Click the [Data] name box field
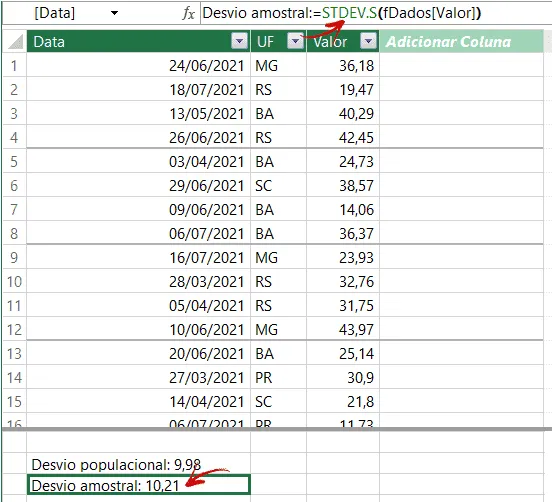Screen dimensions: 552x502 [70, 13]
